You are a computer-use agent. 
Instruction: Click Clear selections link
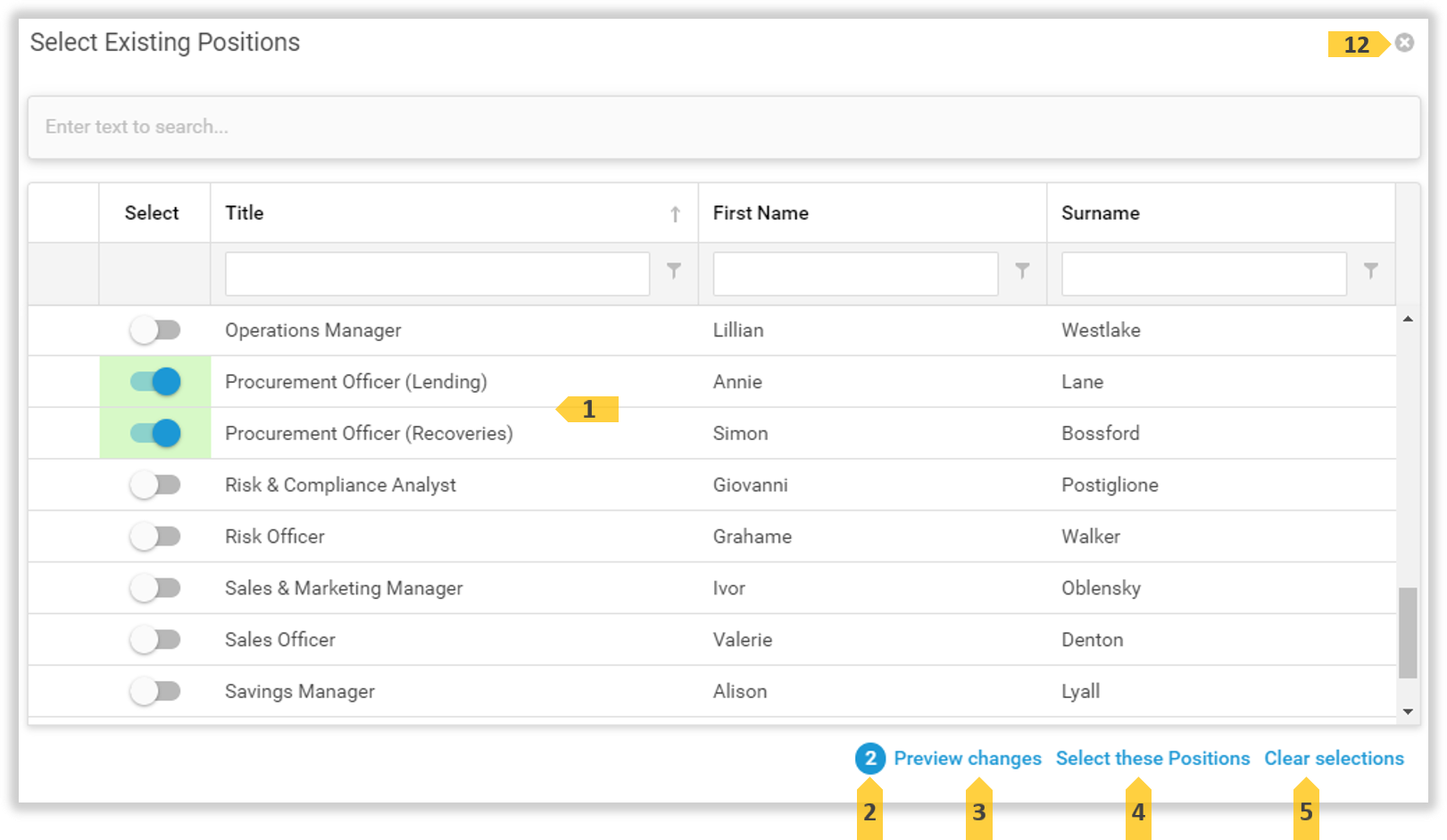tap(1334, 759)
